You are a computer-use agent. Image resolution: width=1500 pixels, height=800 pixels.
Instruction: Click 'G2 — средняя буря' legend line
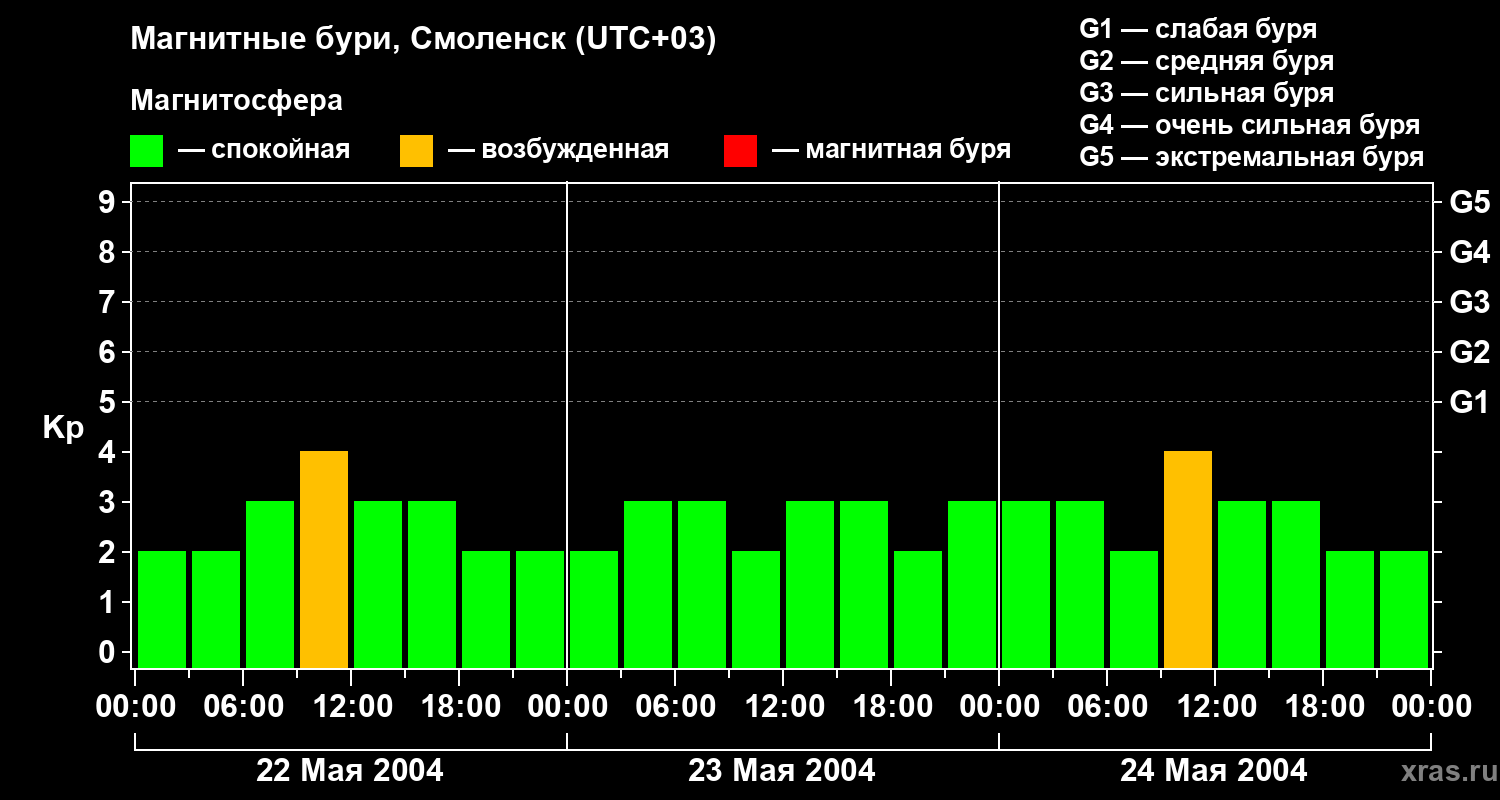coord(1207,61)
